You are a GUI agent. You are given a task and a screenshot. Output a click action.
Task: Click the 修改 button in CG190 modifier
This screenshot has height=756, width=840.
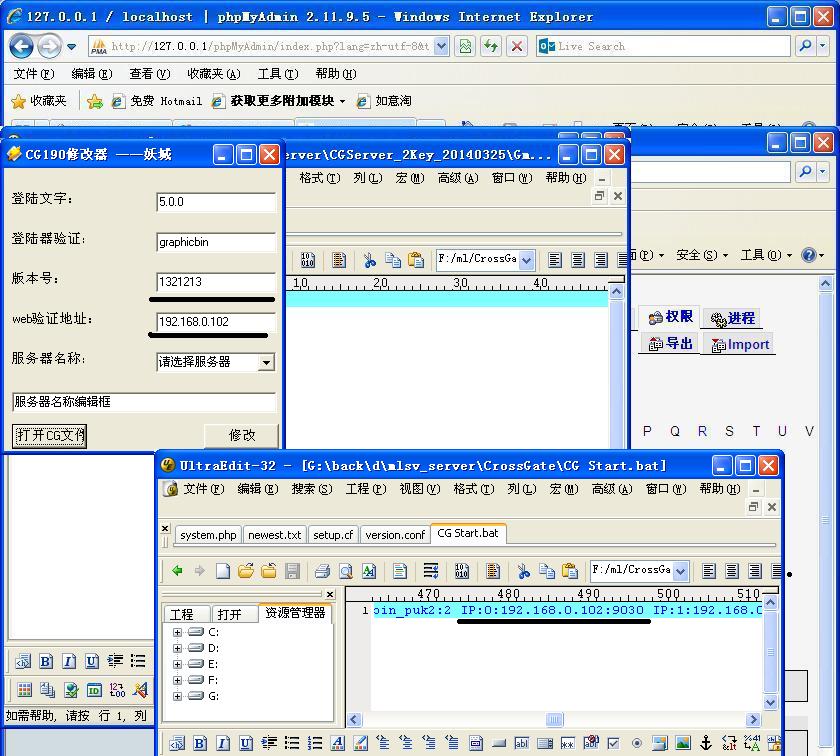click(x=242, y=436)
